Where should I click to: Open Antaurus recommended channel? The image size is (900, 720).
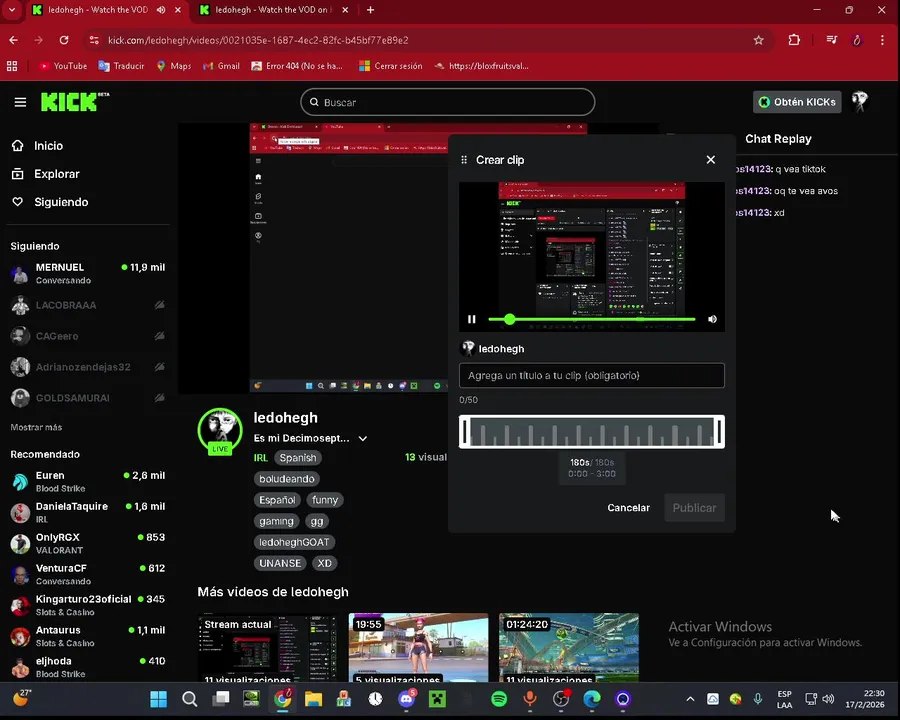pyautogui.click(x=87, y=636)
